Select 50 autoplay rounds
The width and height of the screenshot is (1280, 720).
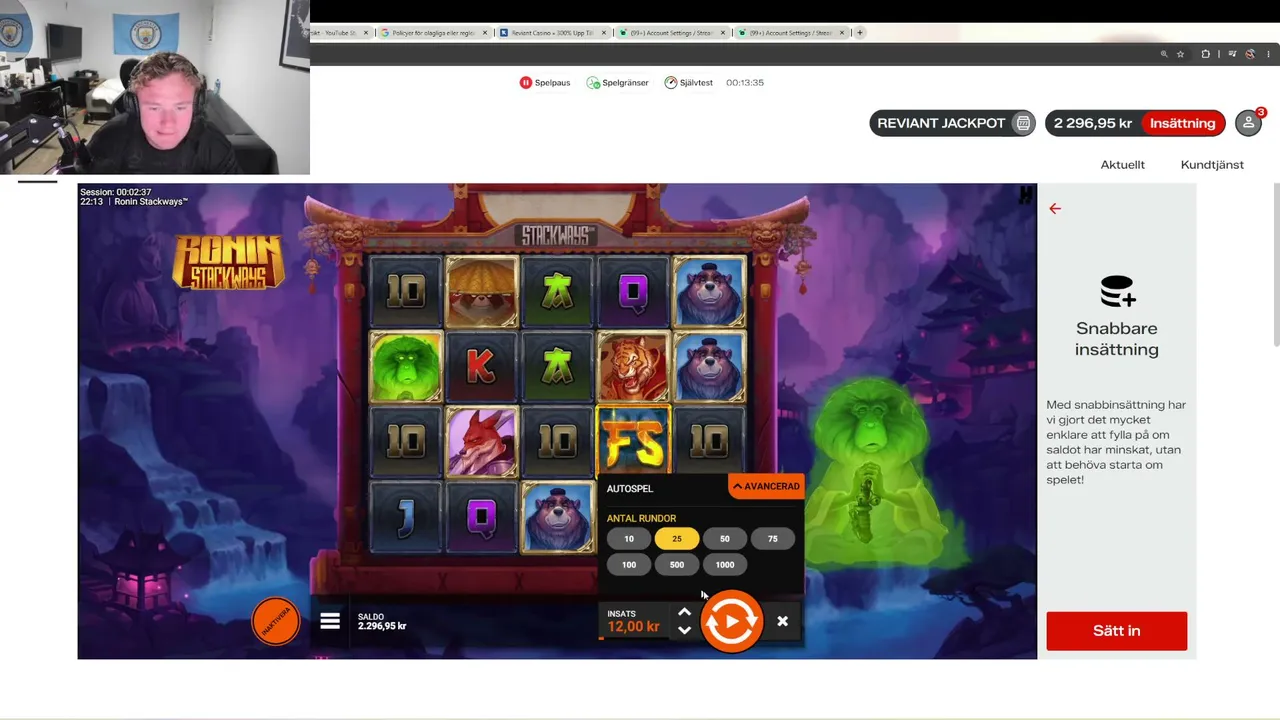pyautogui.click(x=725, y=539)
